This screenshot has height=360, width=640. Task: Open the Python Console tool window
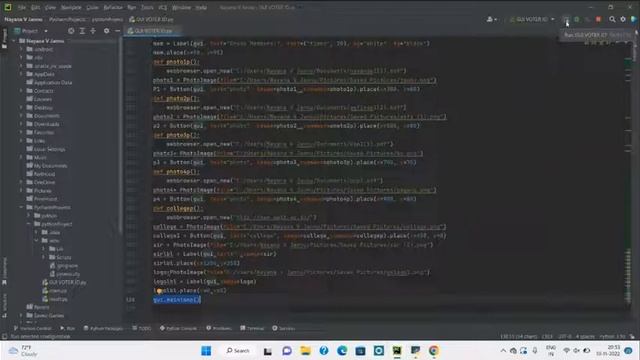click(178, 328)
